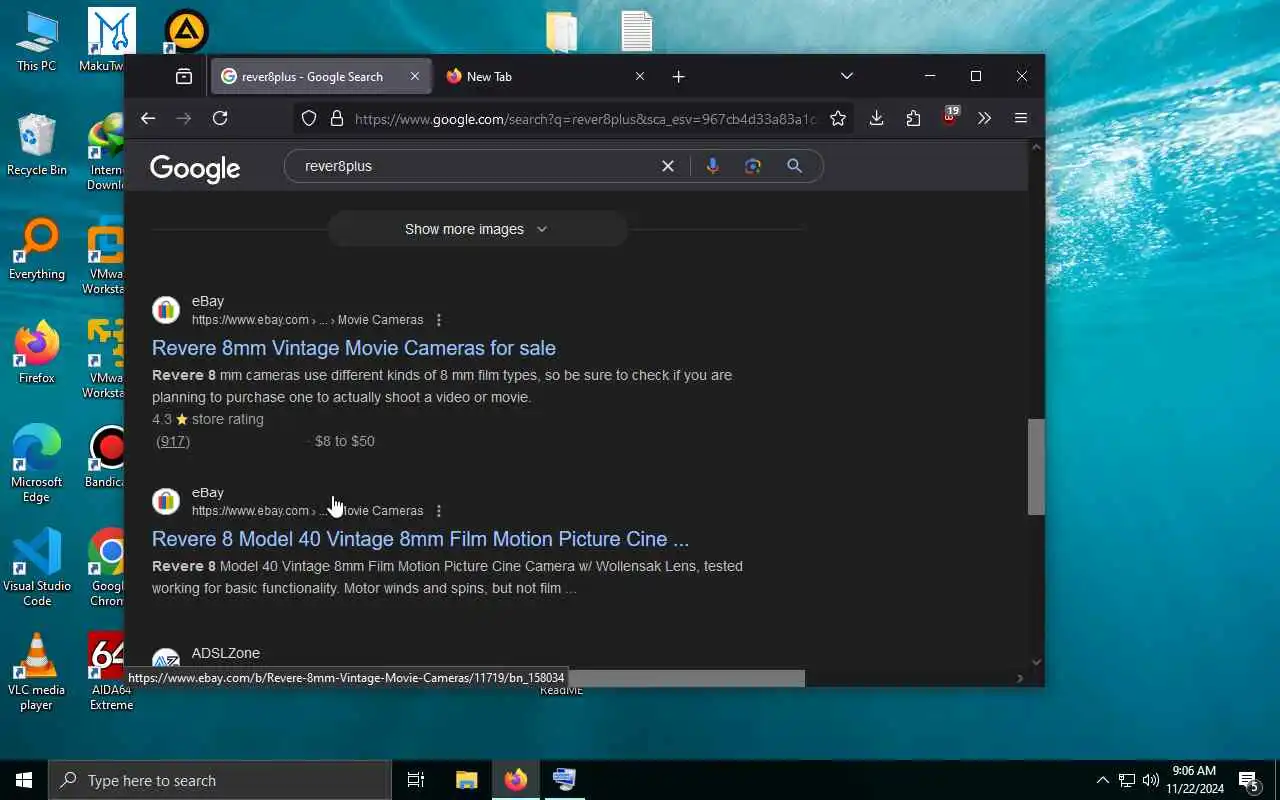Click the ADSLZone result site name
This screenshot has height=800, width=1280.
(x=226, y=653)
